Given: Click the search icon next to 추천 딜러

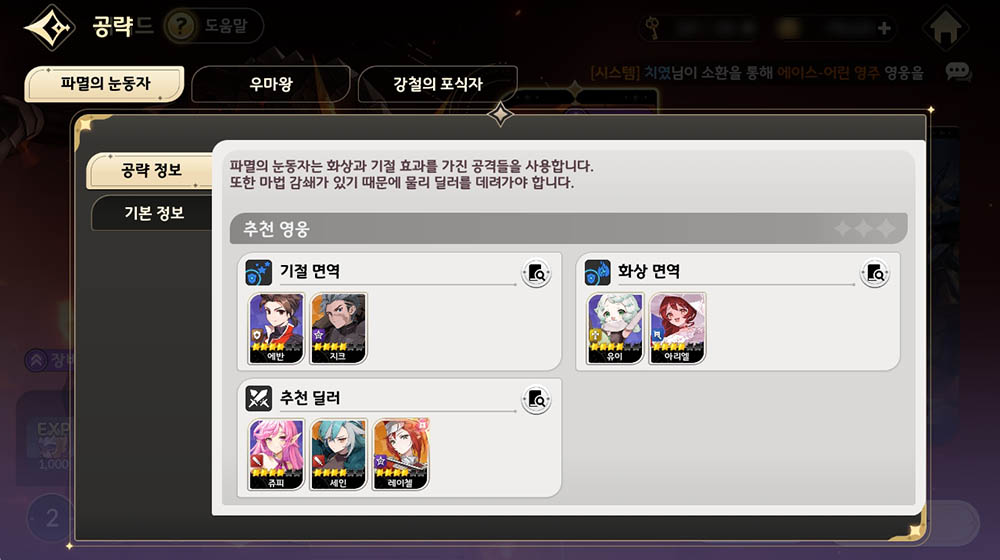Looking at the screenshot, I should point(536,400).
